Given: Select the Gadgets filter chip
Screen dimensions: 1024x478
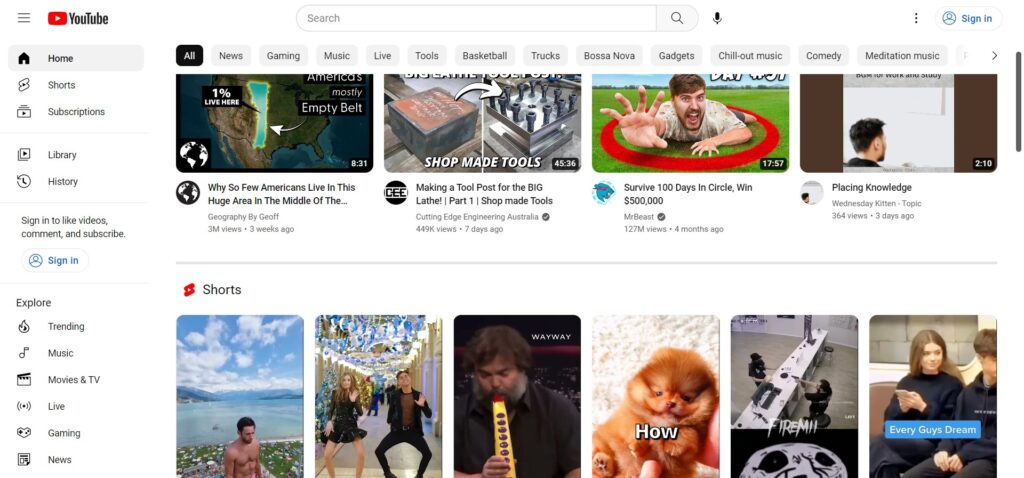Looking at the screenshot, I should pyautogui.click(x=677, y=56).
